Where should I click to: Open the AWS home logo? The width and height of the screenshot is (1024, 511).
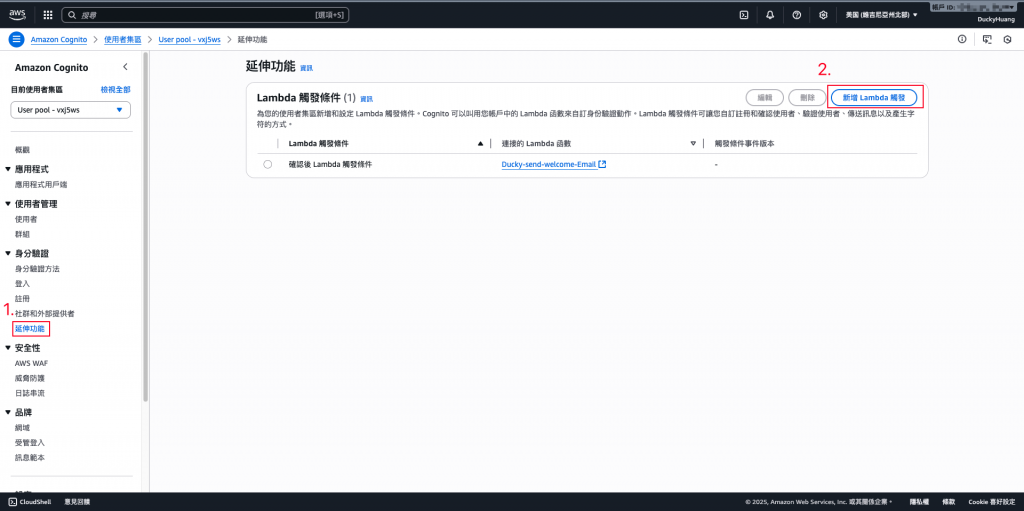click(x=17, y=14)
